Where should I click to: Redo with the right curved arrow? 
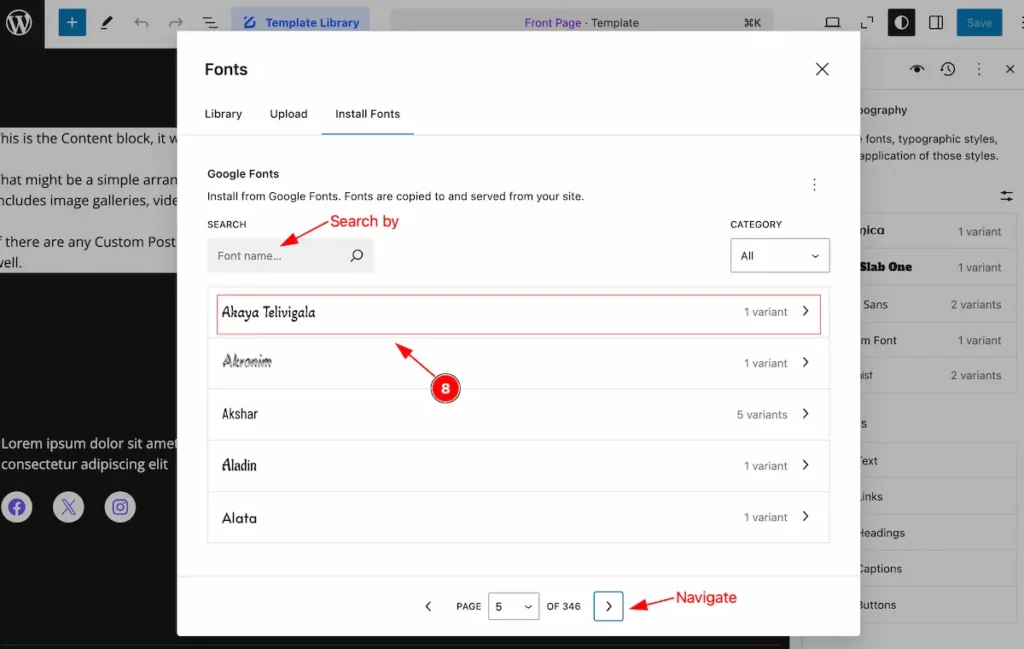click(x=175, y=23)
